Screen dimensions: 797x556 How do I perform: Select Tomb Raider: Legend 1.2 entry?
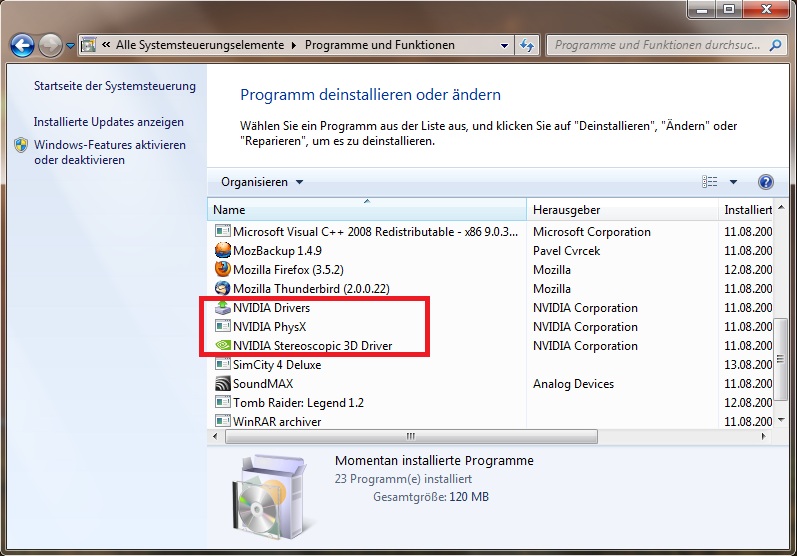click(x=298, y=403)
